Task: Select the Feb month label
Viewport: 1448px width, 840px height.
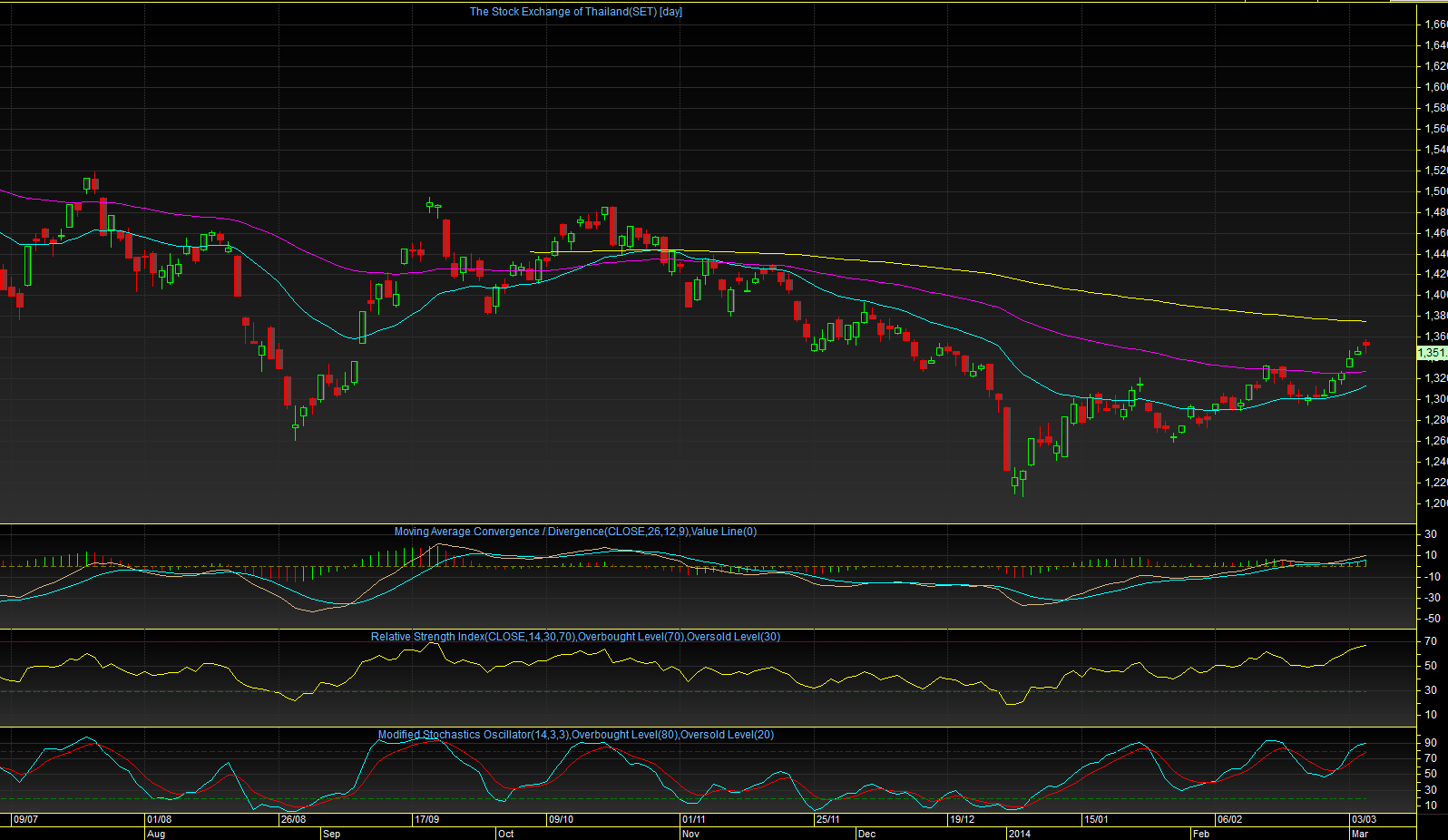Action: pyautogui.click(x=1201, y=834)
